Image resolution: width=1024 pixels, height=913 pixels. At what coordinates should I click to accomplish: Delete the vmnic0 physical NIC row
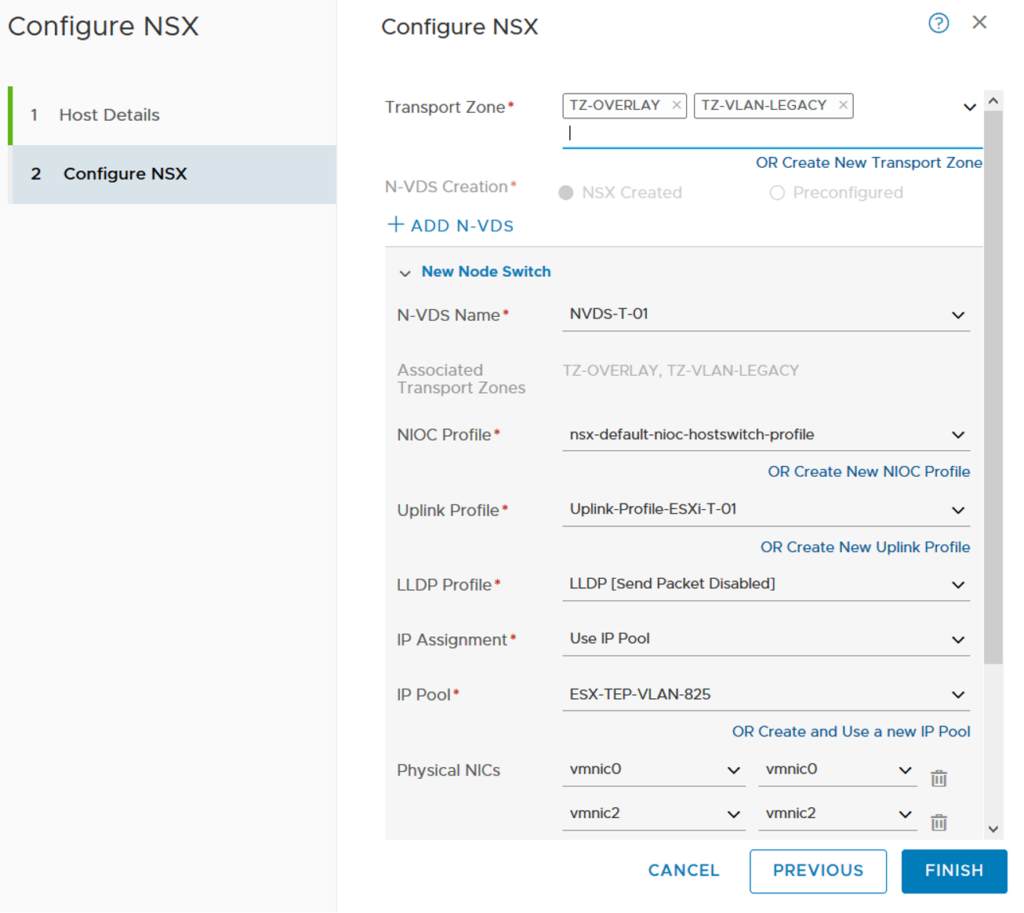click(938, 778)
